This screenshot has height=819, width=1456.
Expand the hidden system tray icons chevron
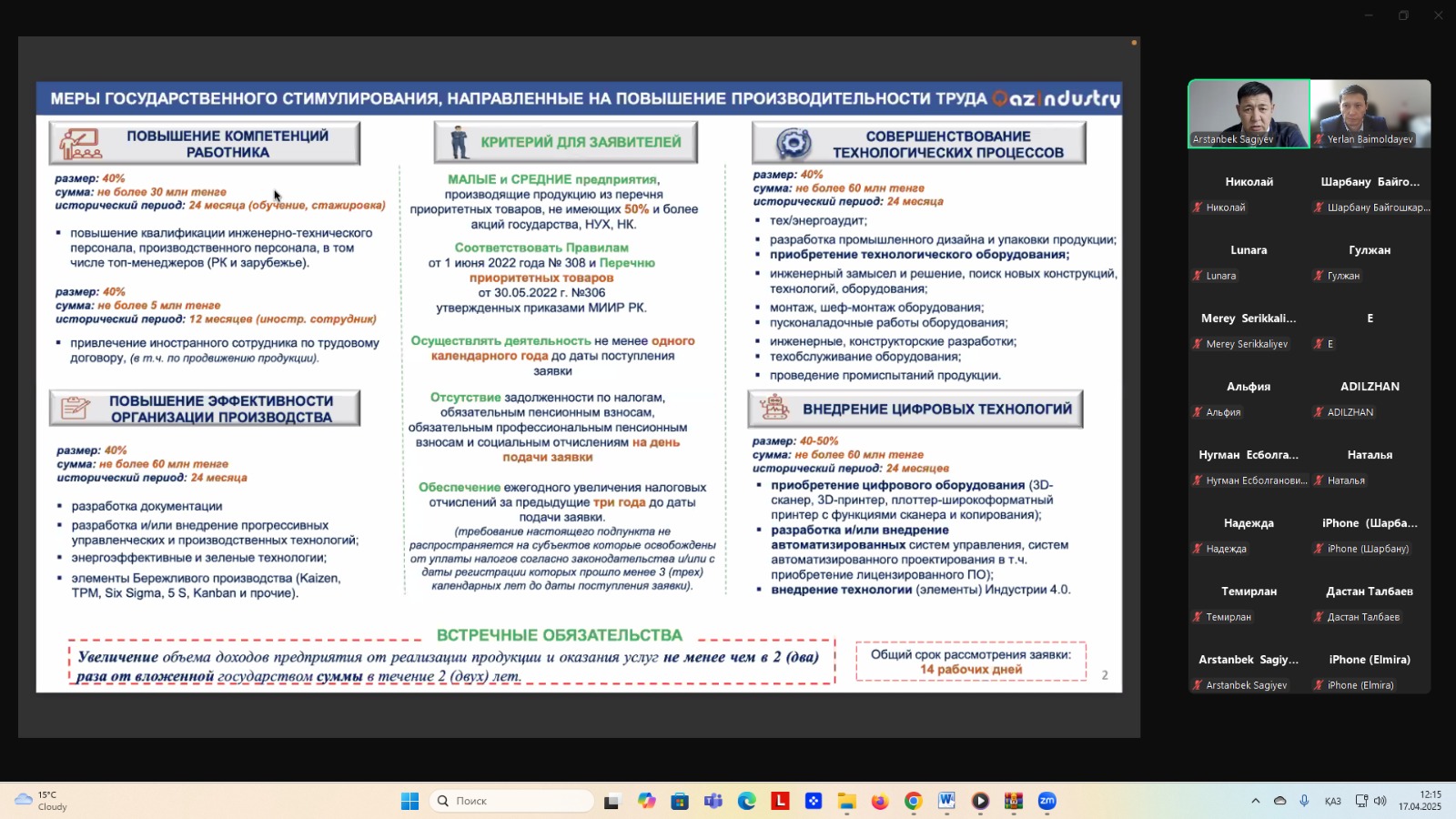1256,801
